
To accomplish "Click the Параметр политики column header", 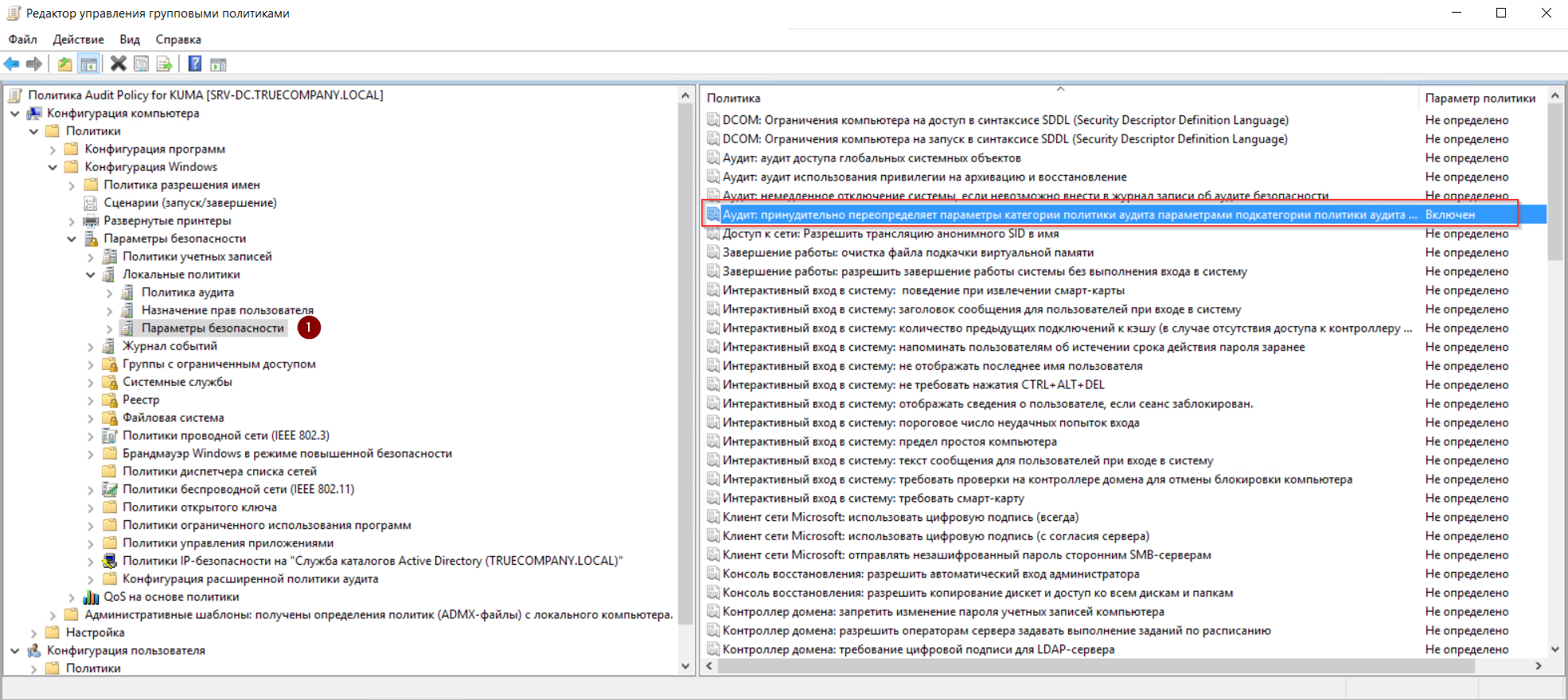I will pos(1480,98).
